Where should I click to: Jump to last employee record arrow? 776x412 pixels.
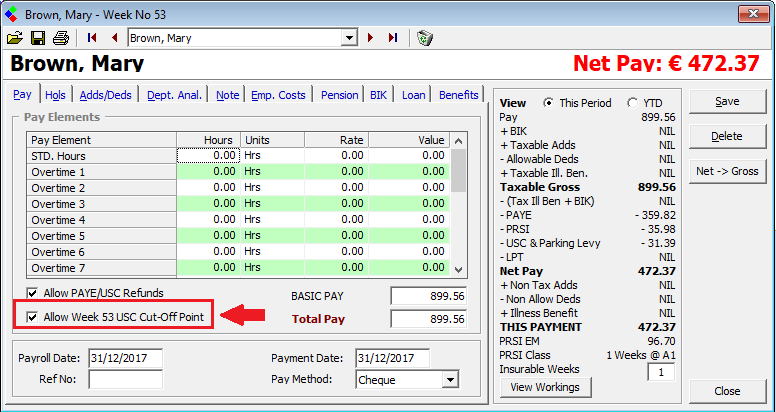click(x=392, y=38)
